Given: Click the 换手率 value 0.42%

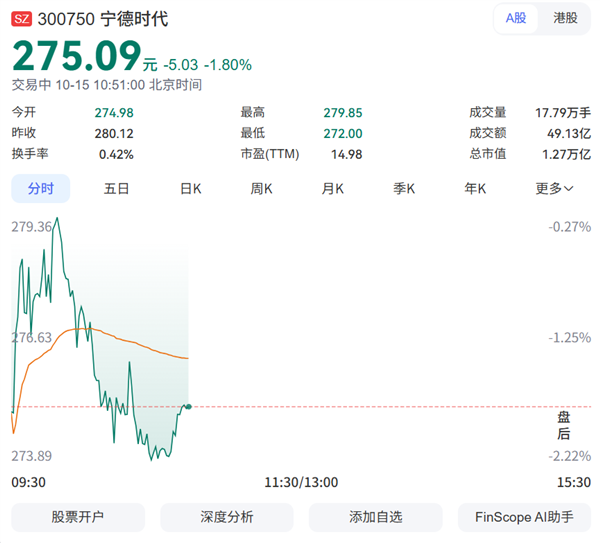Looking at the screenshot, I should [x=116, y=155].
